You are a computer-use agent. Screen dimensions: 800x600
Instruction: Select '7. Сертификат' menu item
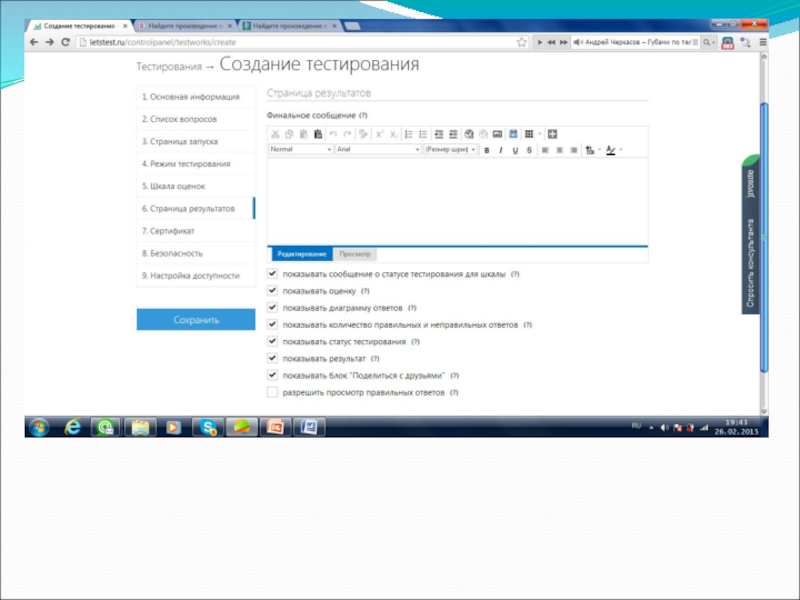(196, 231)
